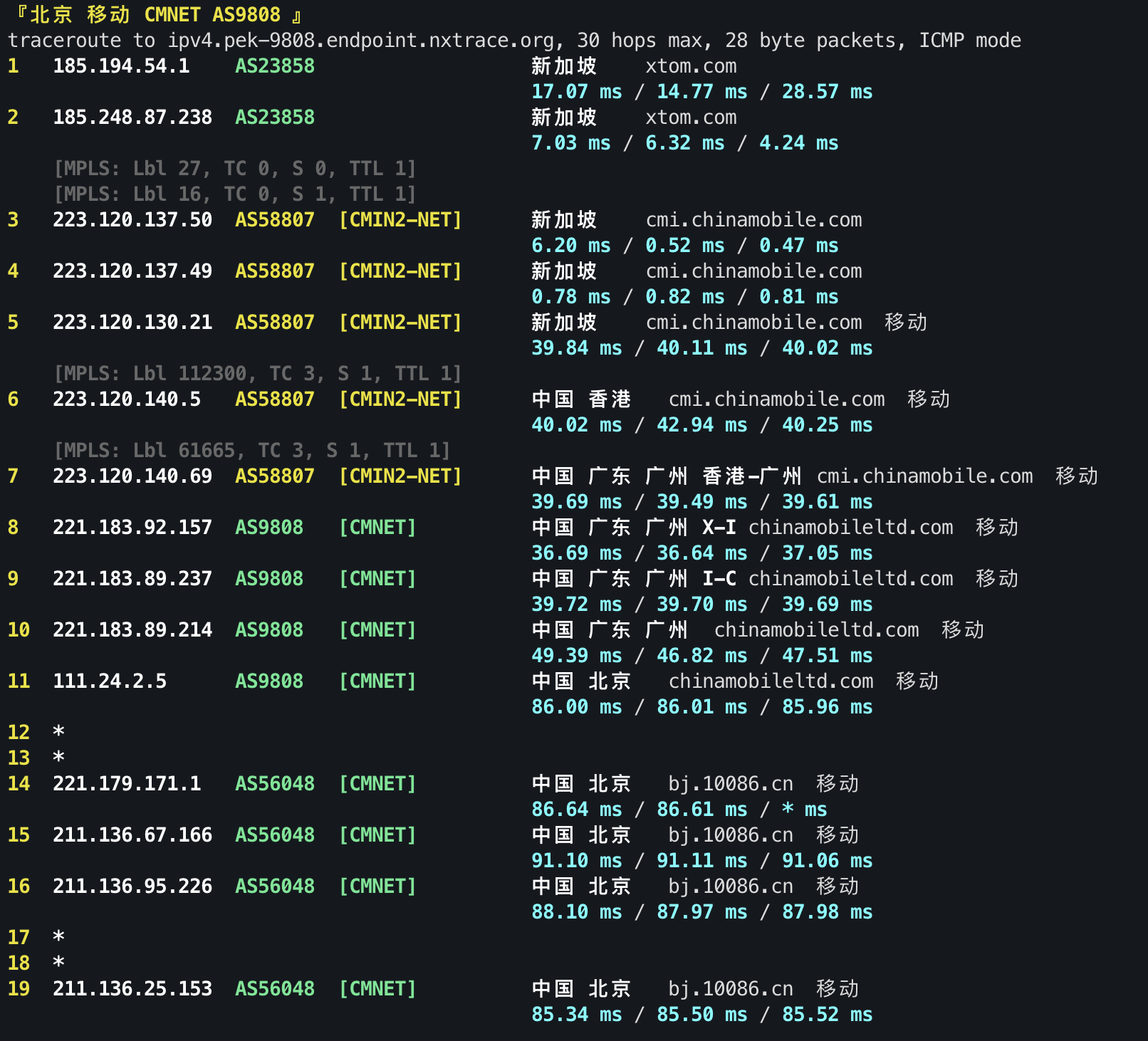Image resolution: width=1148 pixels, height=1041 pixels.
Task: Click MPLS line 'Lbl 16, TC 0, S 1'
Action: click(235, 194)
